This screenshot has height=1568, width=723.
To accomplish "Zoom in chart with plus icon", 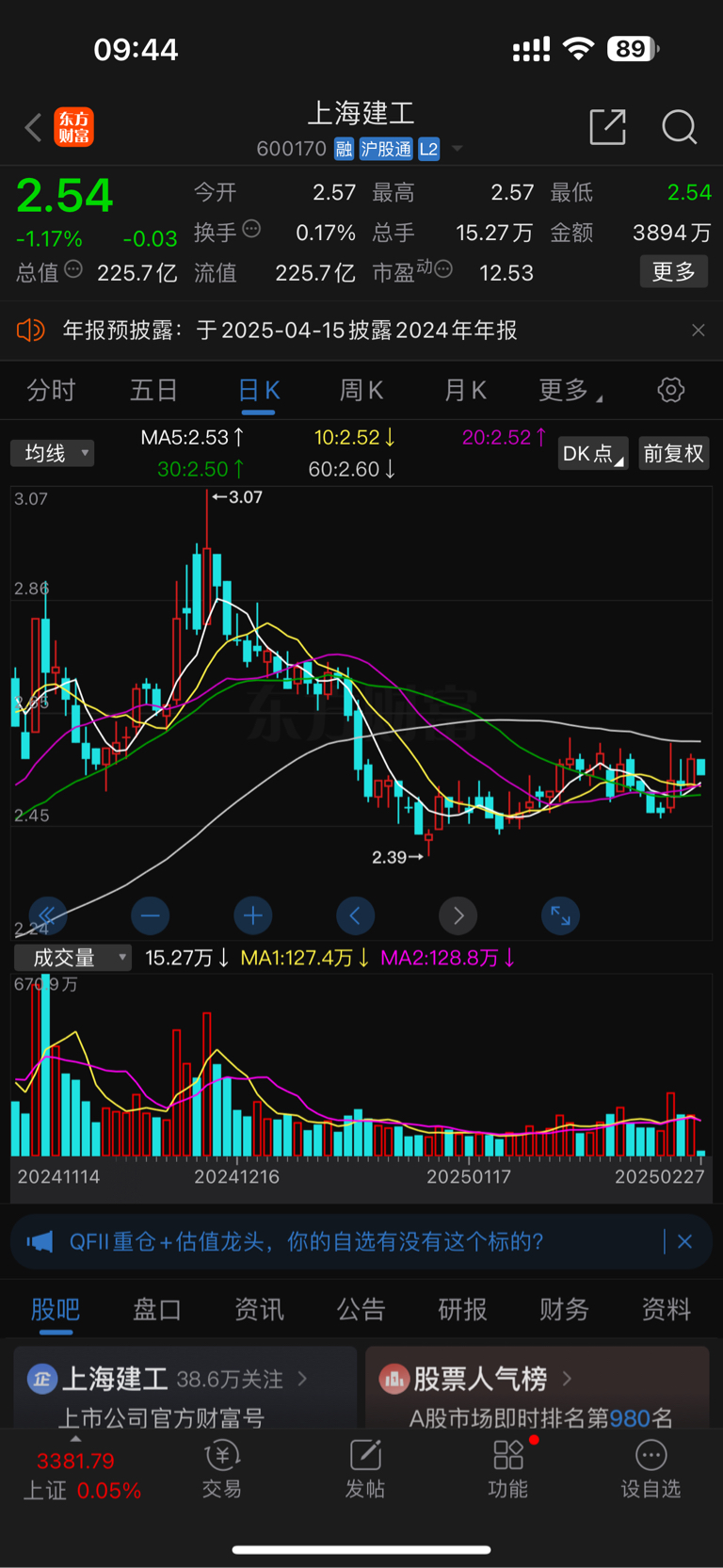I will click(252, 914).
